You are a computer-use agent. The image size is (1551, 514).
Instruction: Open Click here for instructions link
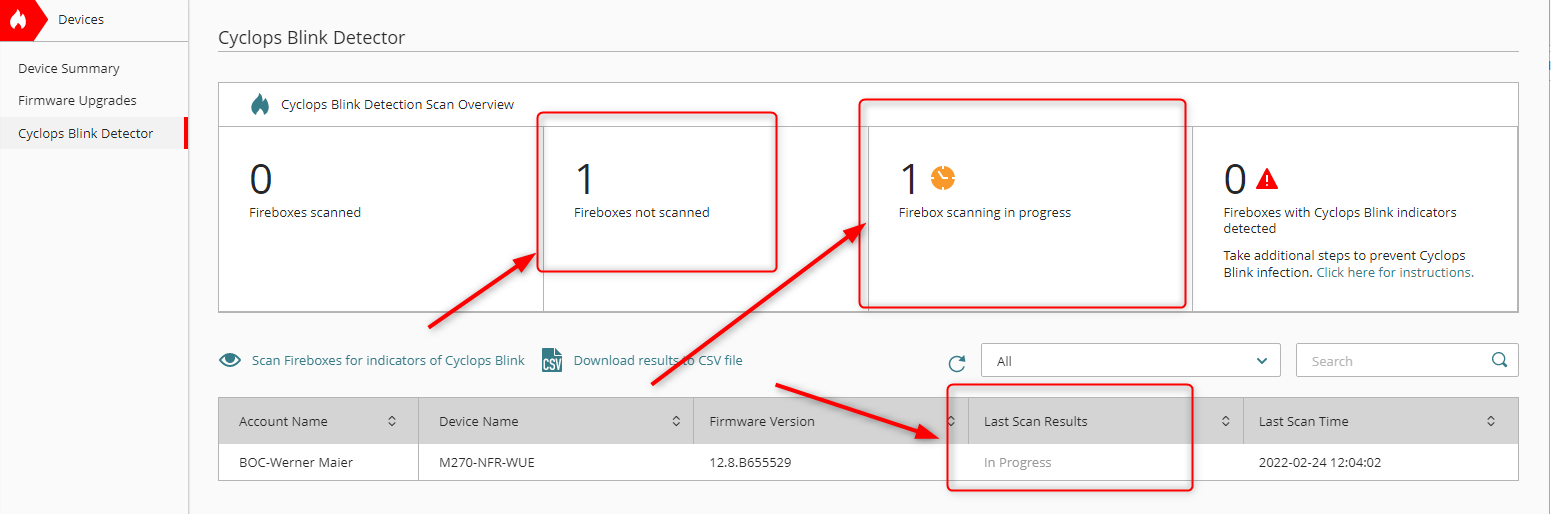coord(1393,272)
